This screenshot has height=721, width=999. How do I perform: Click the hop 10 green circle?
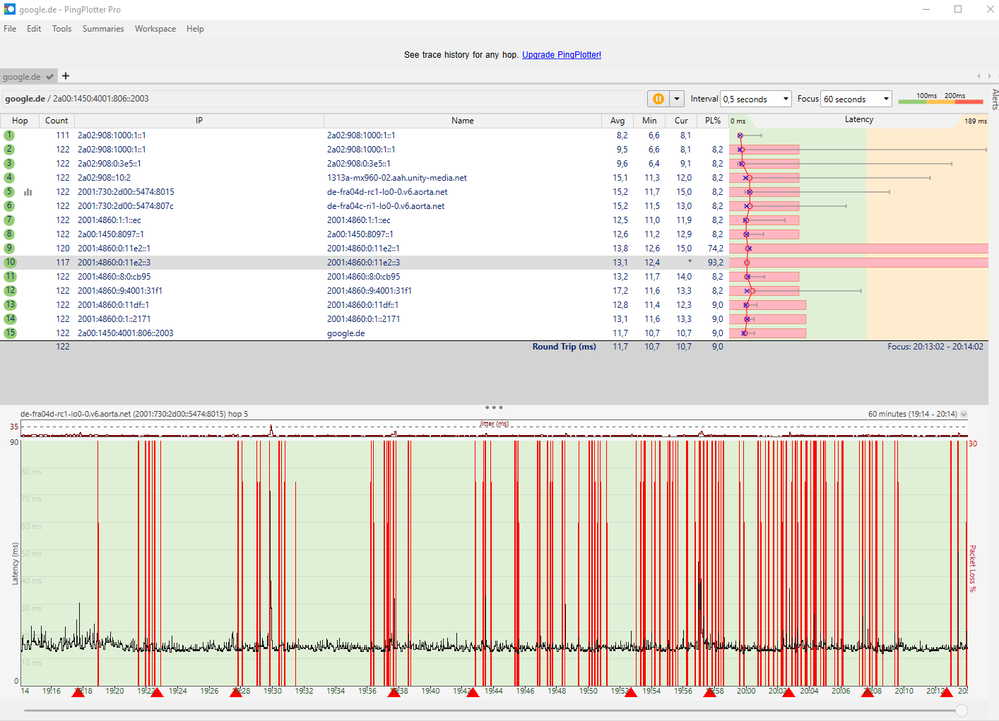9,262
